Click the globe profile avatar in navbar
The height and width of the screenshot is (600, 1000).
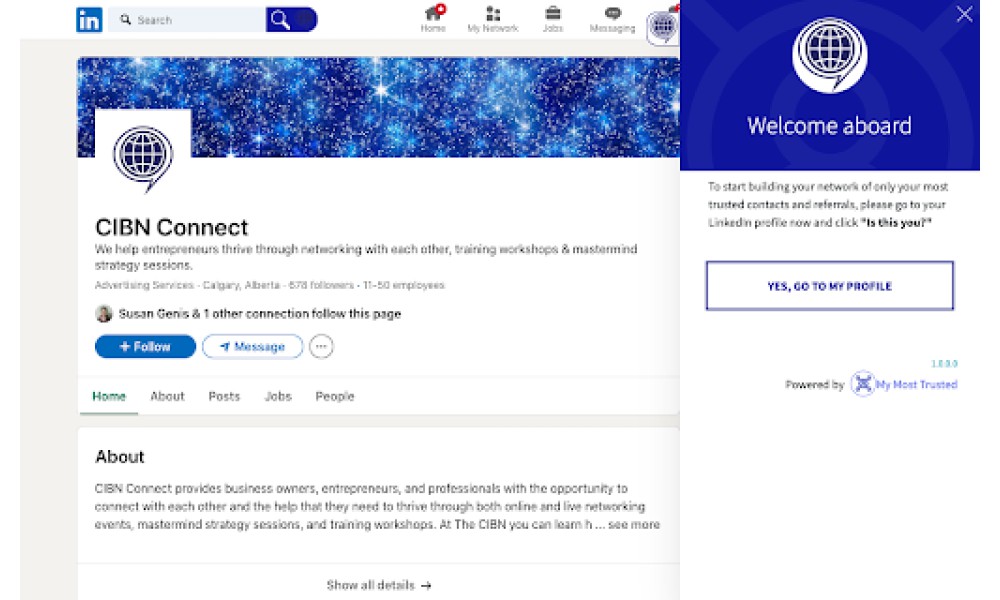point(663,27)
